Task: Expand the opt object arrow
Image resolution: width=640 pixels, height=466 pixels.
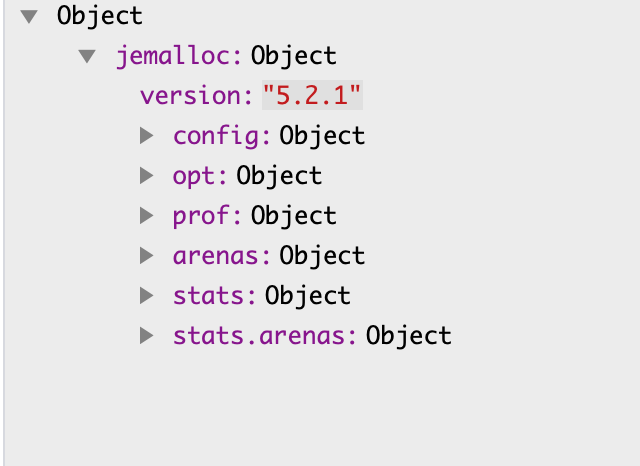Action: (147, 176)
